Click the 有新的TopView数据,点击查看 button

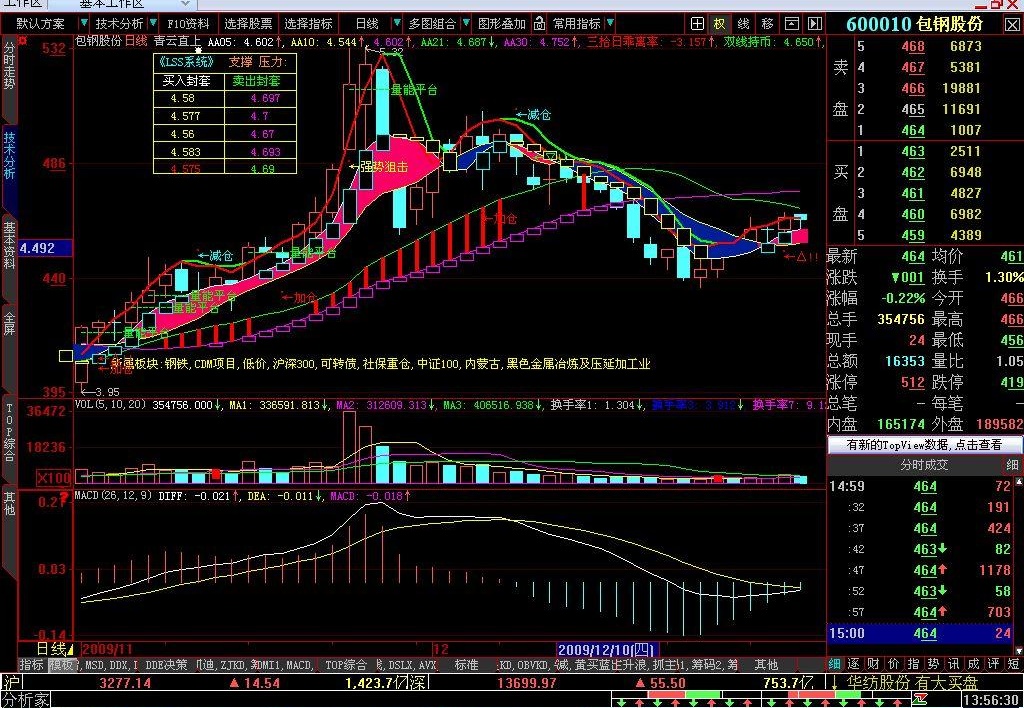924,445
